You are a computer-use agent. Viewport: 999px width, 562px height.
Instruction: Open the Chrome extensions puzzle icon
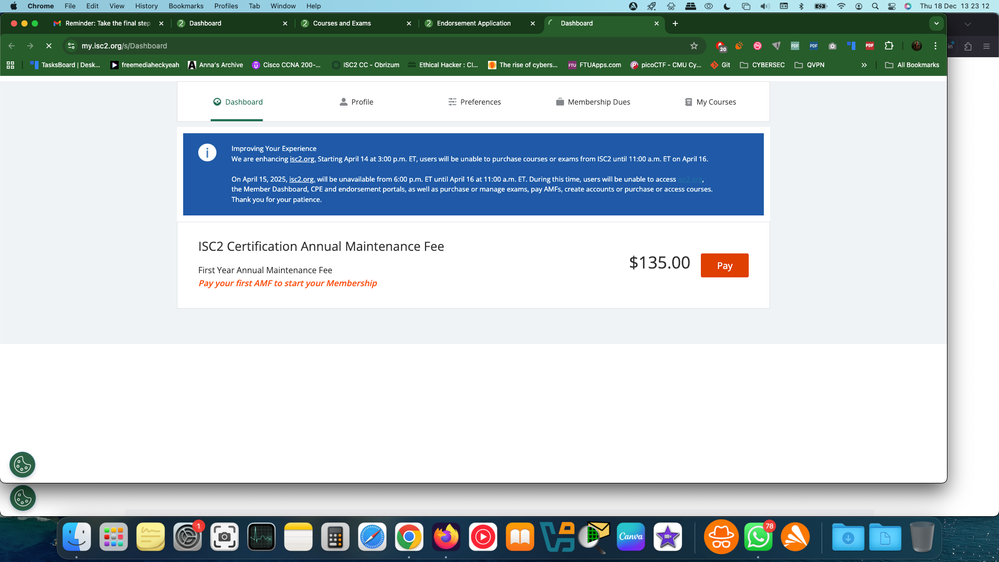[x=889, y=46]
